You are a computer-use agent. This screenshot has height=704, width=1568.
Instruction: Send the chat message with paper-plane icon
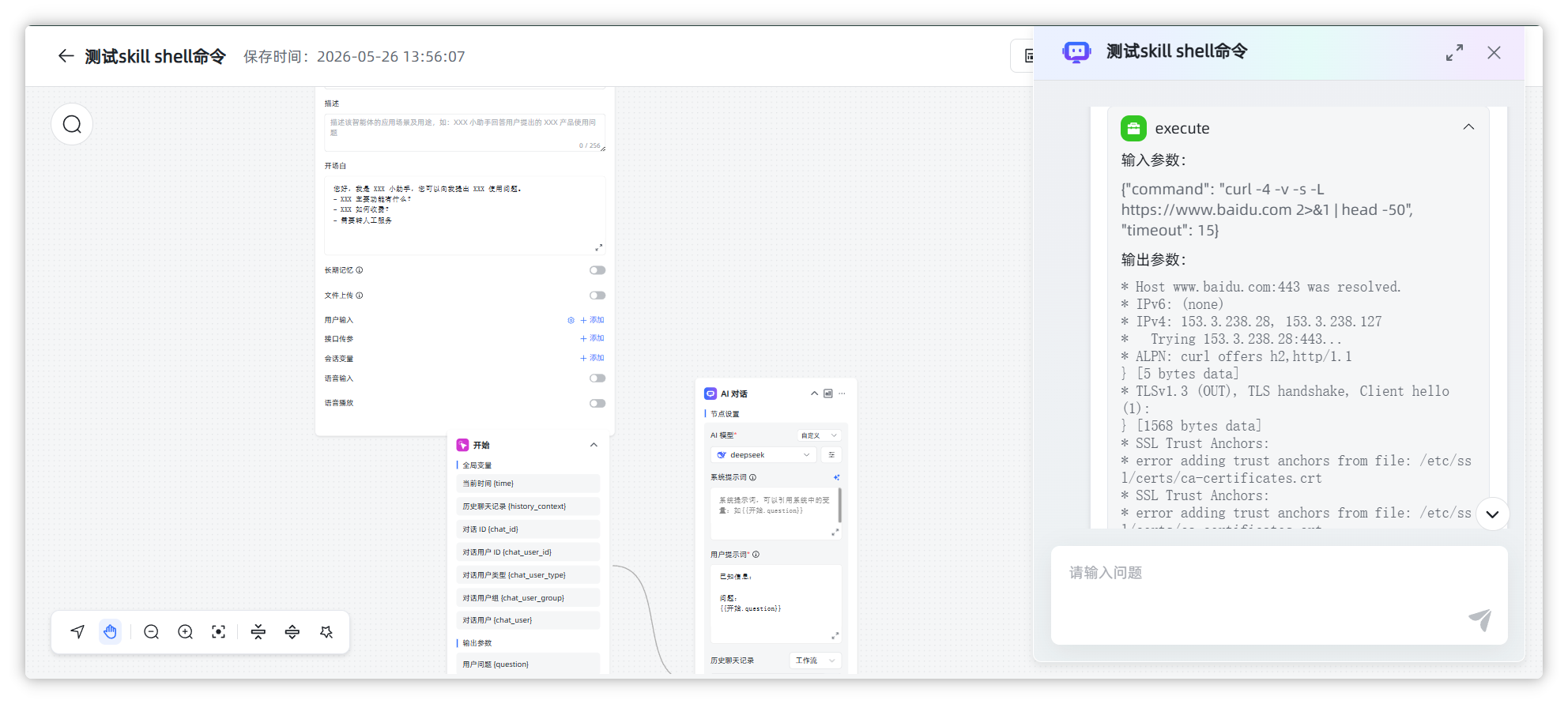coord(1479,619)
